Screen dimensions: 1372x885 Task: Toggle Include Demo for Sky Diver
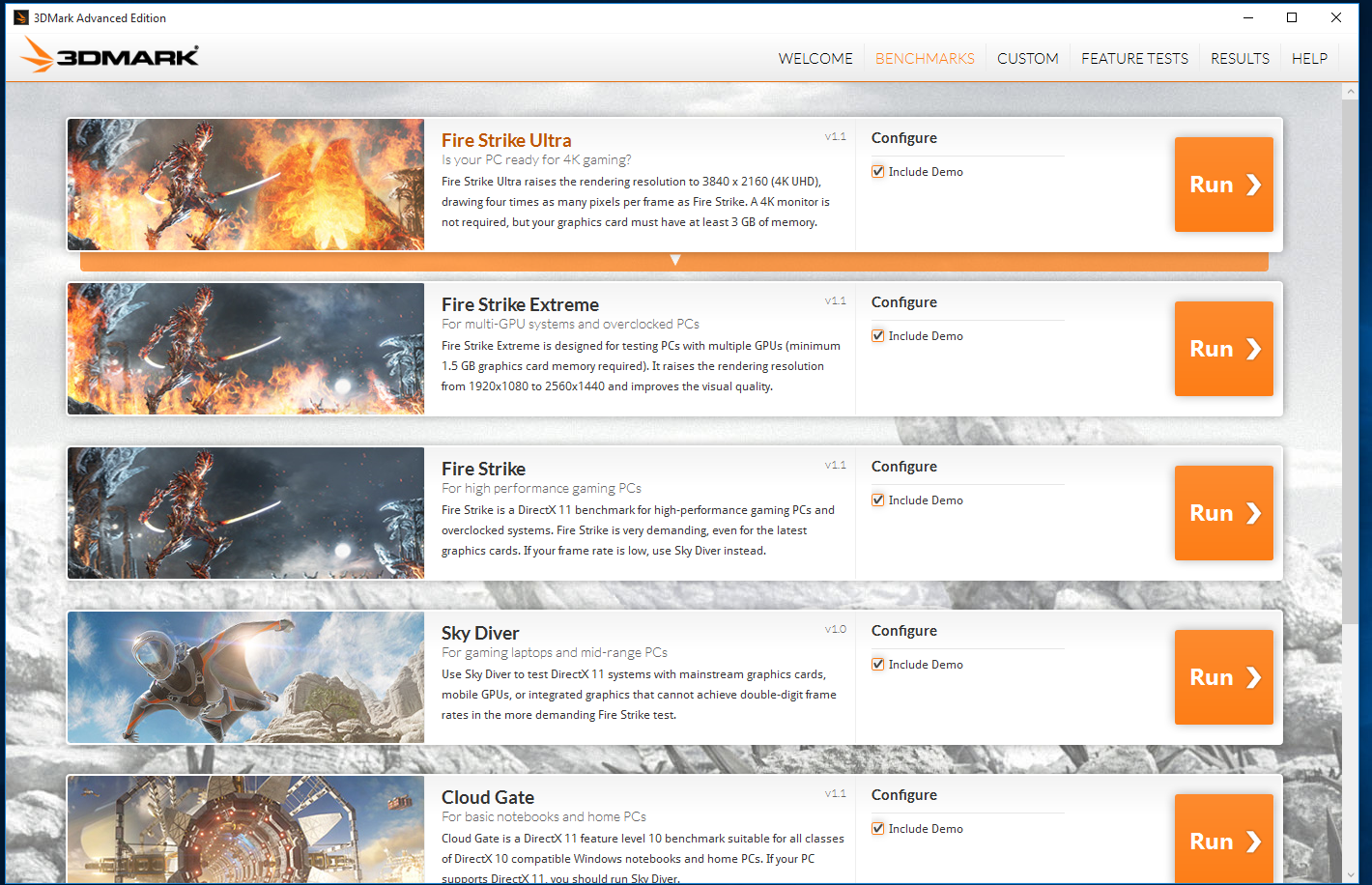point(878,665)
